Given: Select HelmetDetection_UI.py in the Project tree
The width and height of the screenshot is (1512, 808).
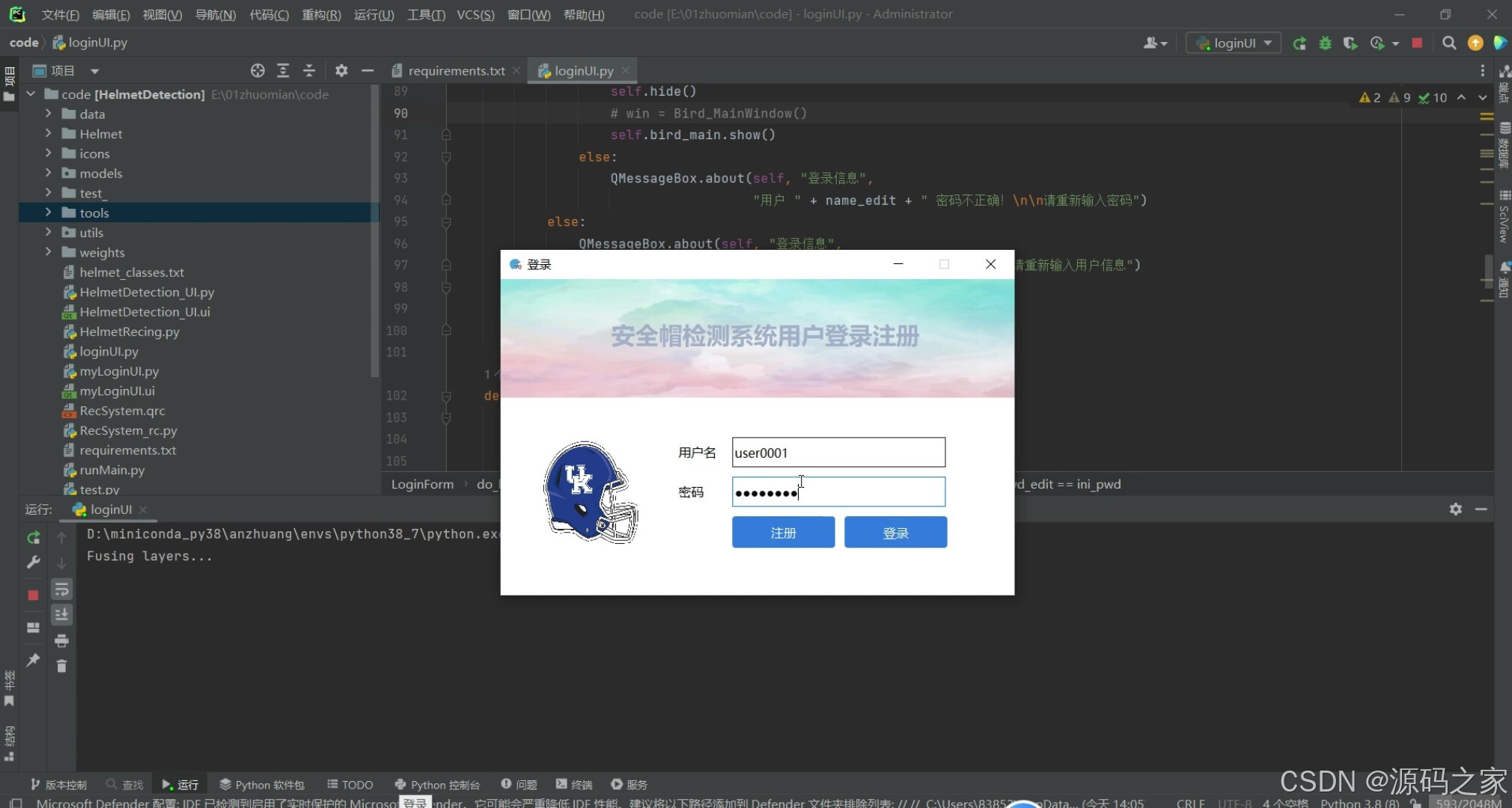Looking at the screenshot, I should [x=147, y=292].
